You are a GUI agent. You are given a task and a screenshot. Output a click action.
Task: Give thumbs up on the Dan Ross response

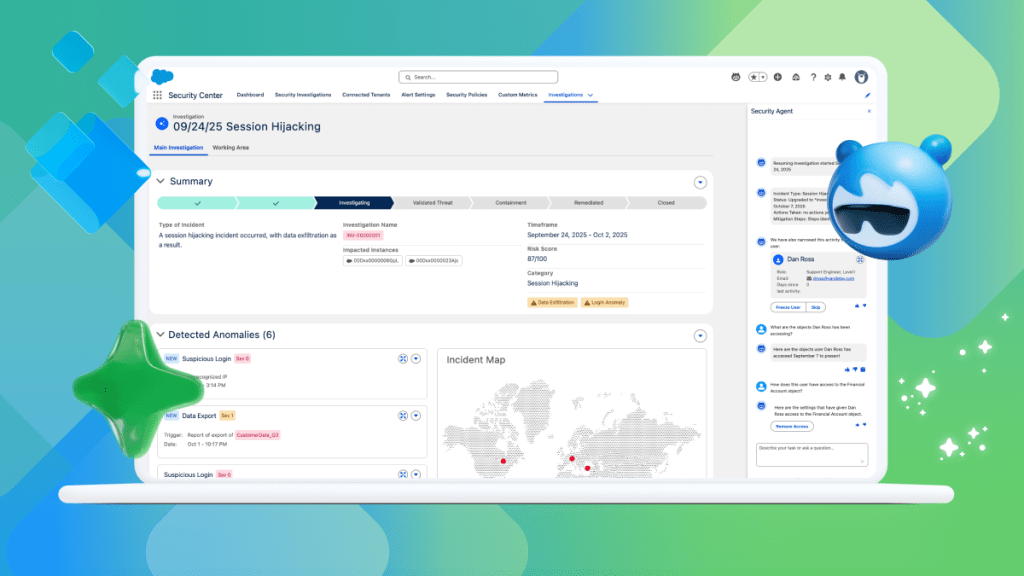click(857, 305)
